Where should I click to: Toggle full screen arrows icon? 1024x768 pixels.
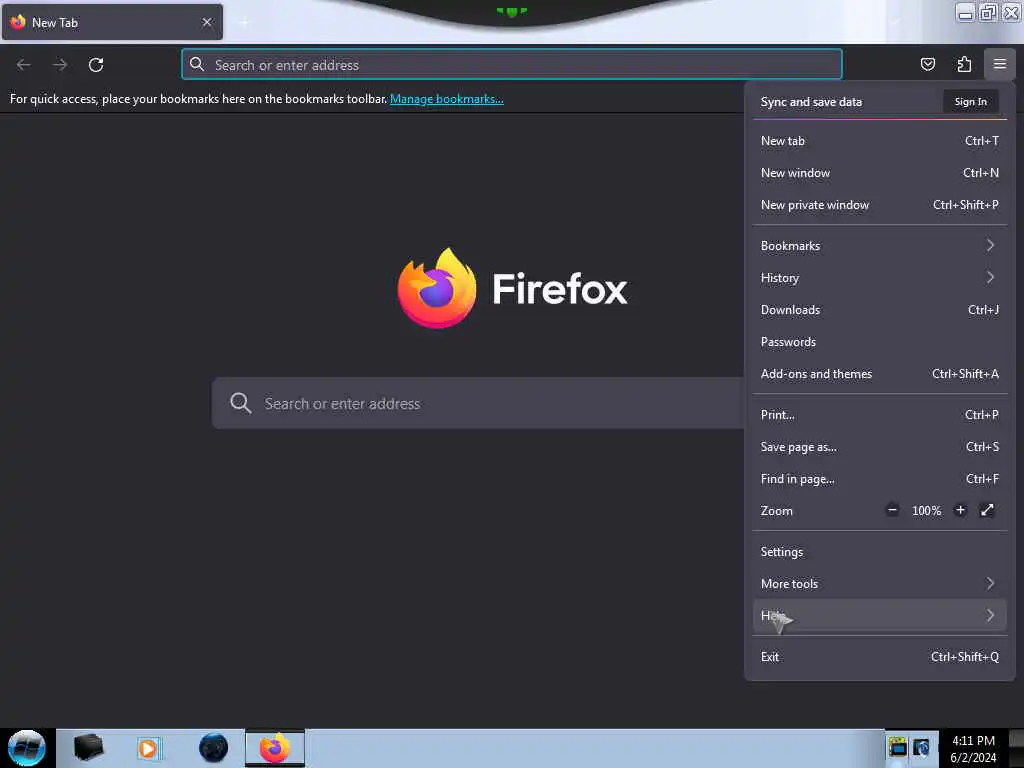coord(987,510)
